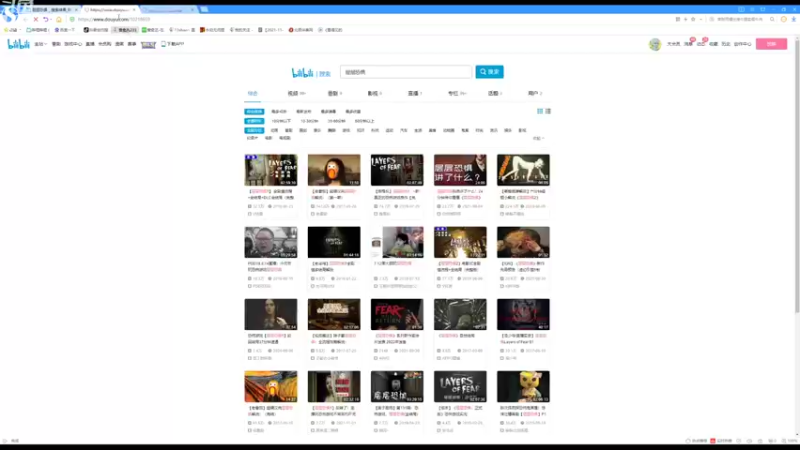Filter by 10-30分钟 duration
This screenshot has width=800, height=450.
[x=309, y=121]
